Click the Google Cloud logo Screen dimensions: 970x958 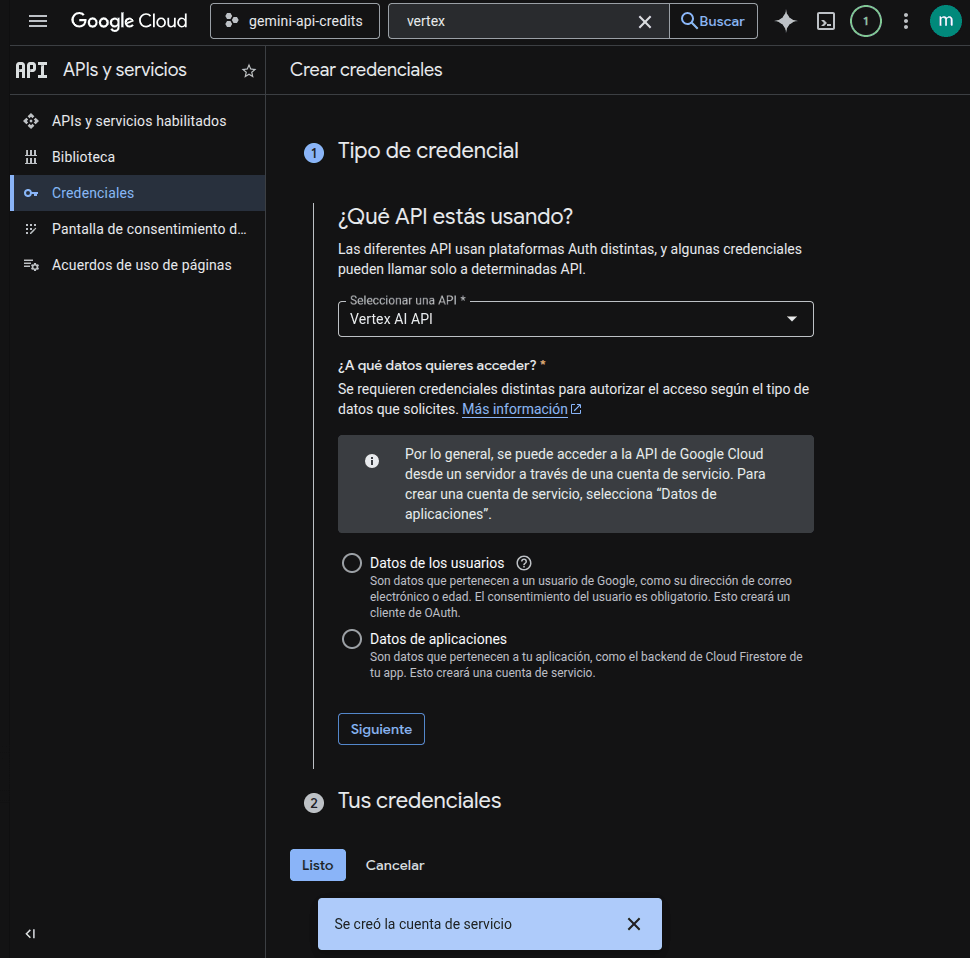pyautogui.click(x=129, y=21)
